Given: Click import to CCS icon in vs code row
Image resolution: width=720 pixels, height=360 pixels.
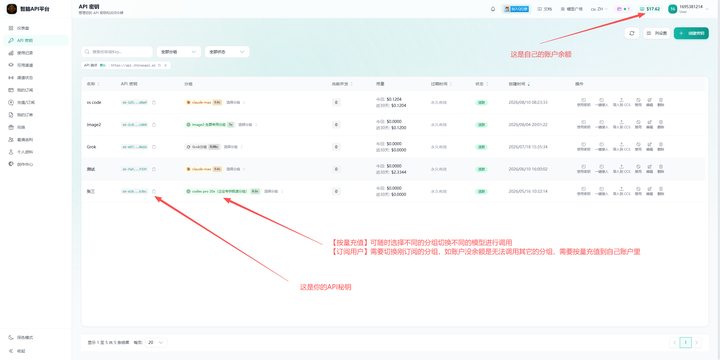Looking at the screenshot, I should click(621, 101).
